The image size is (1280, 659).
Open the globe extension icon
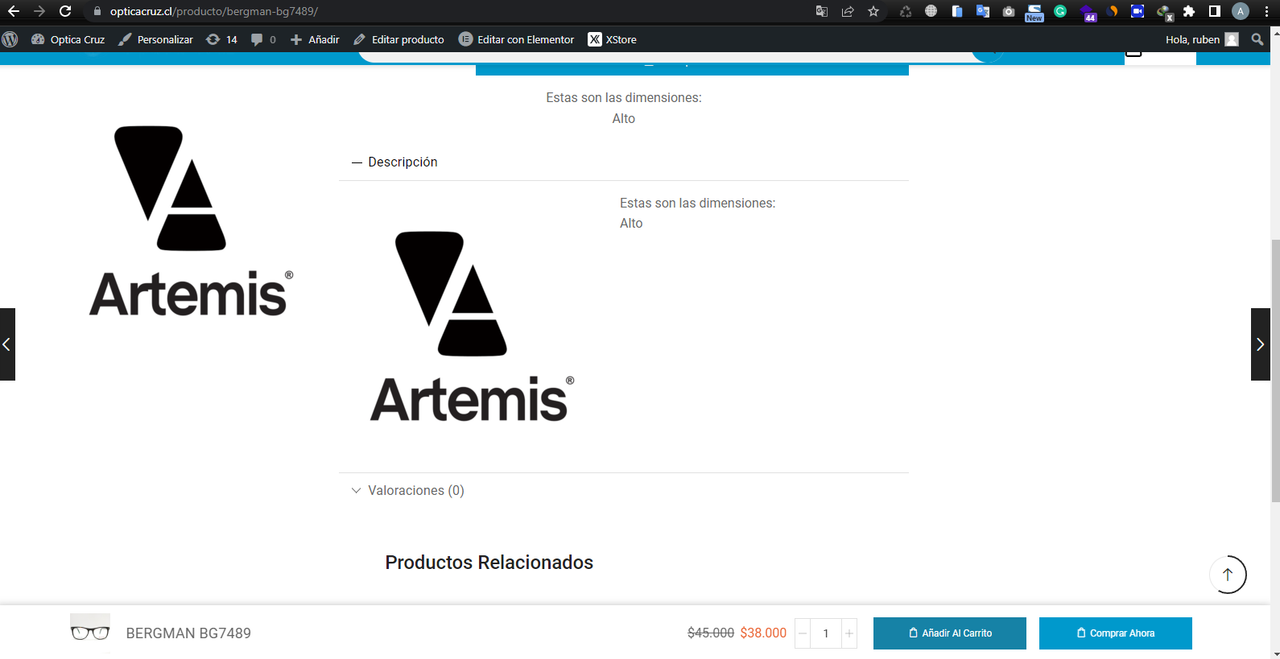pyautogui.click(x=931, y=12)
